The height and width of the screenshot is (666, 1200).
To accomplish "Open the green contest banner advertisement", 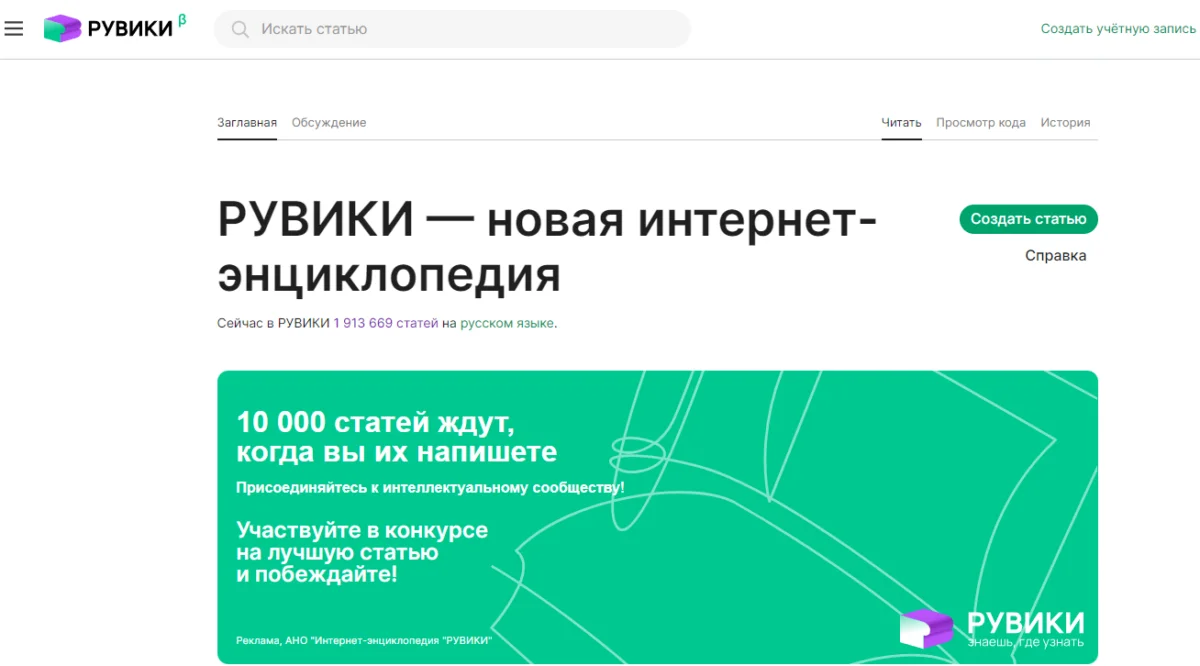I will tap(660, 515).
